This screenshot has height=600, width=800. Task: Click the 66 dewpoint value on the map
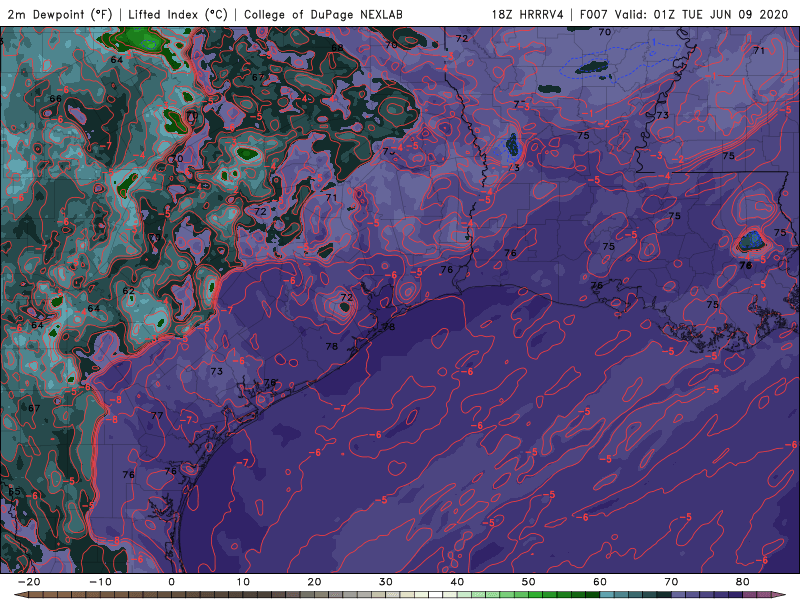coord(55,98)
